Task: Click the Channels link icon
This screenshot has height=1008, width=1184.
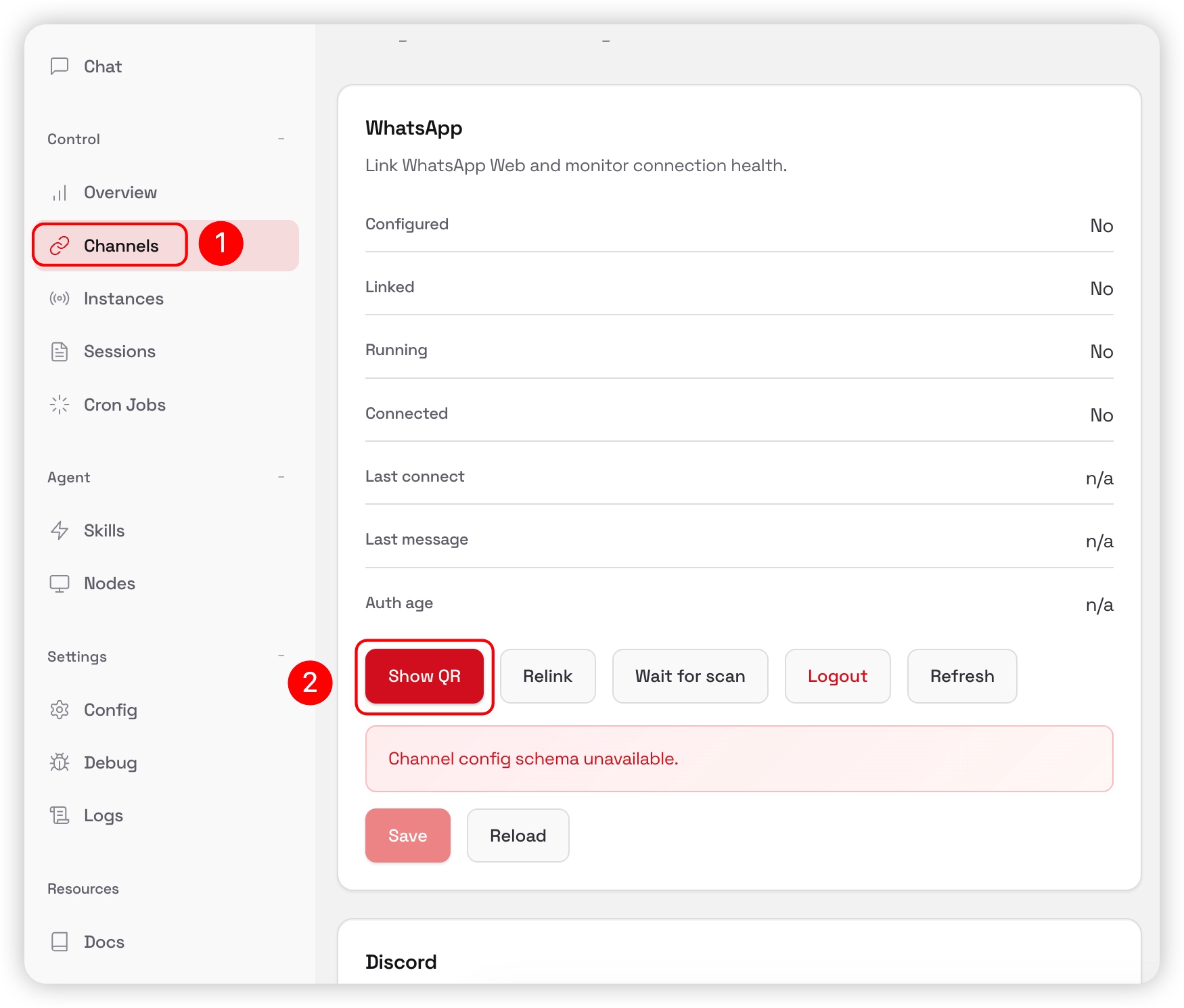Action: pos(60,246)
